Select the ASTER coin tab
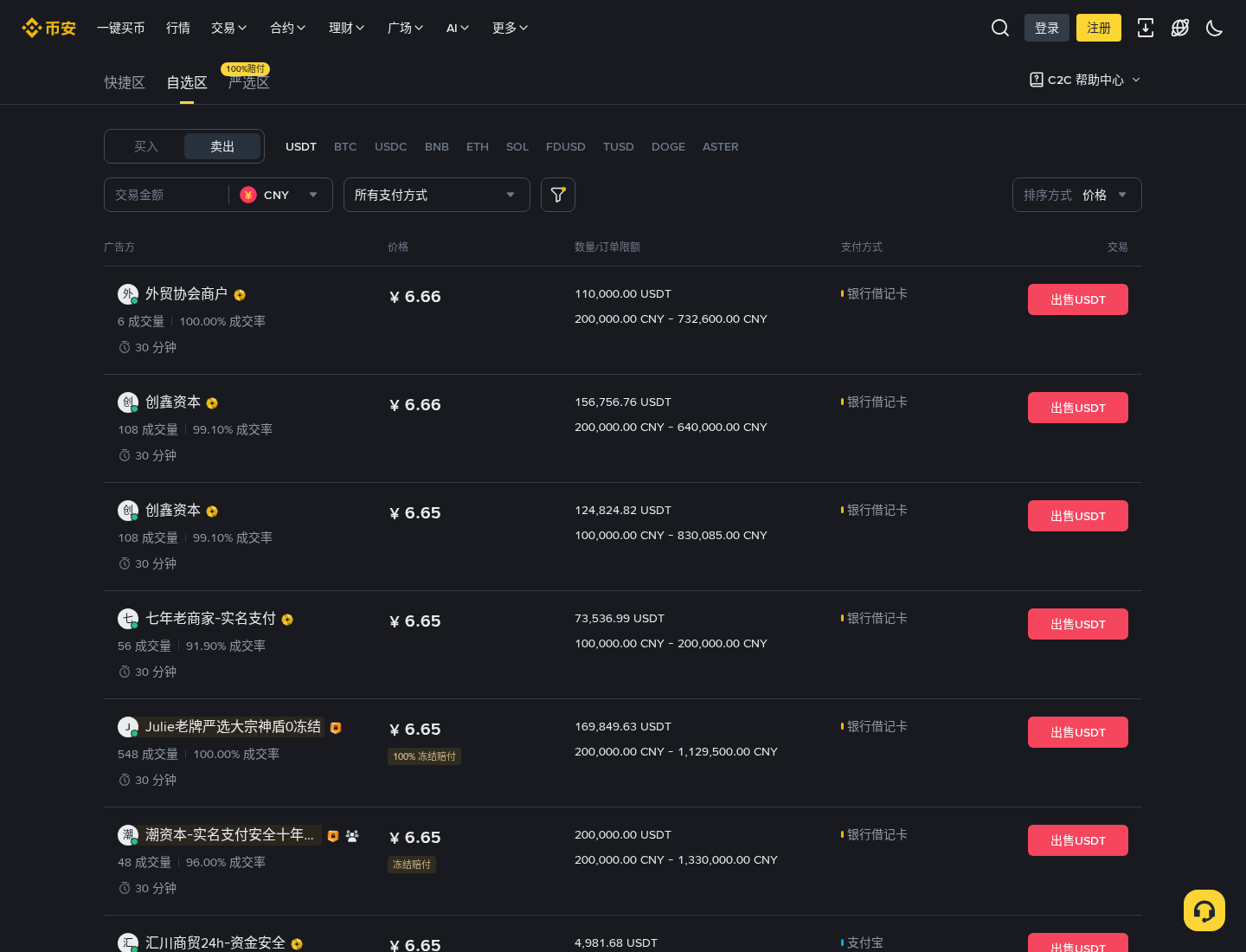This screenshot has width=1246, height=952. click(x=721, y=146)
